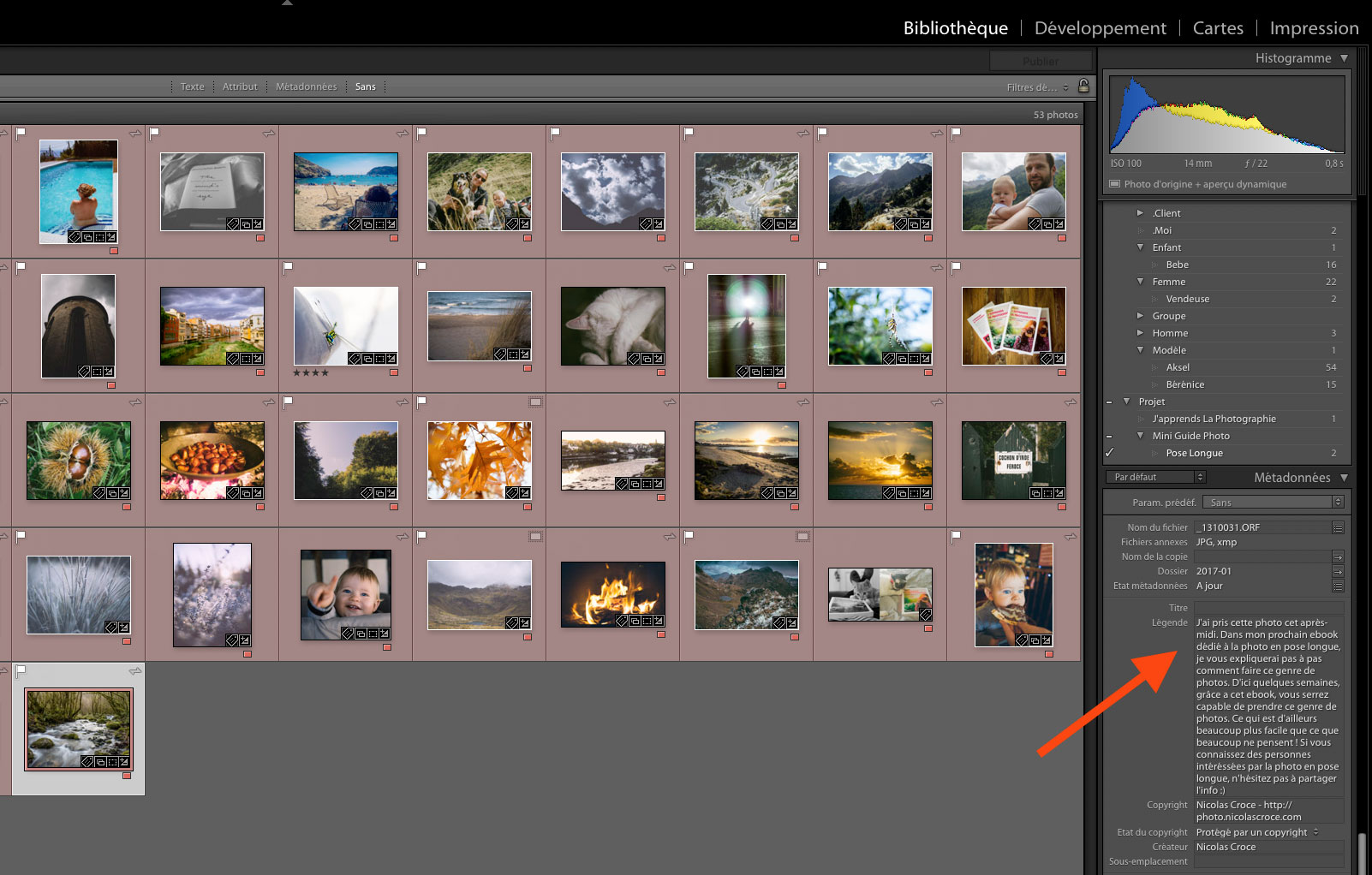This screenshot has width=1372, height=875.
Task: Click develop adjustments badge on book photo
Action: click(258, 224)
